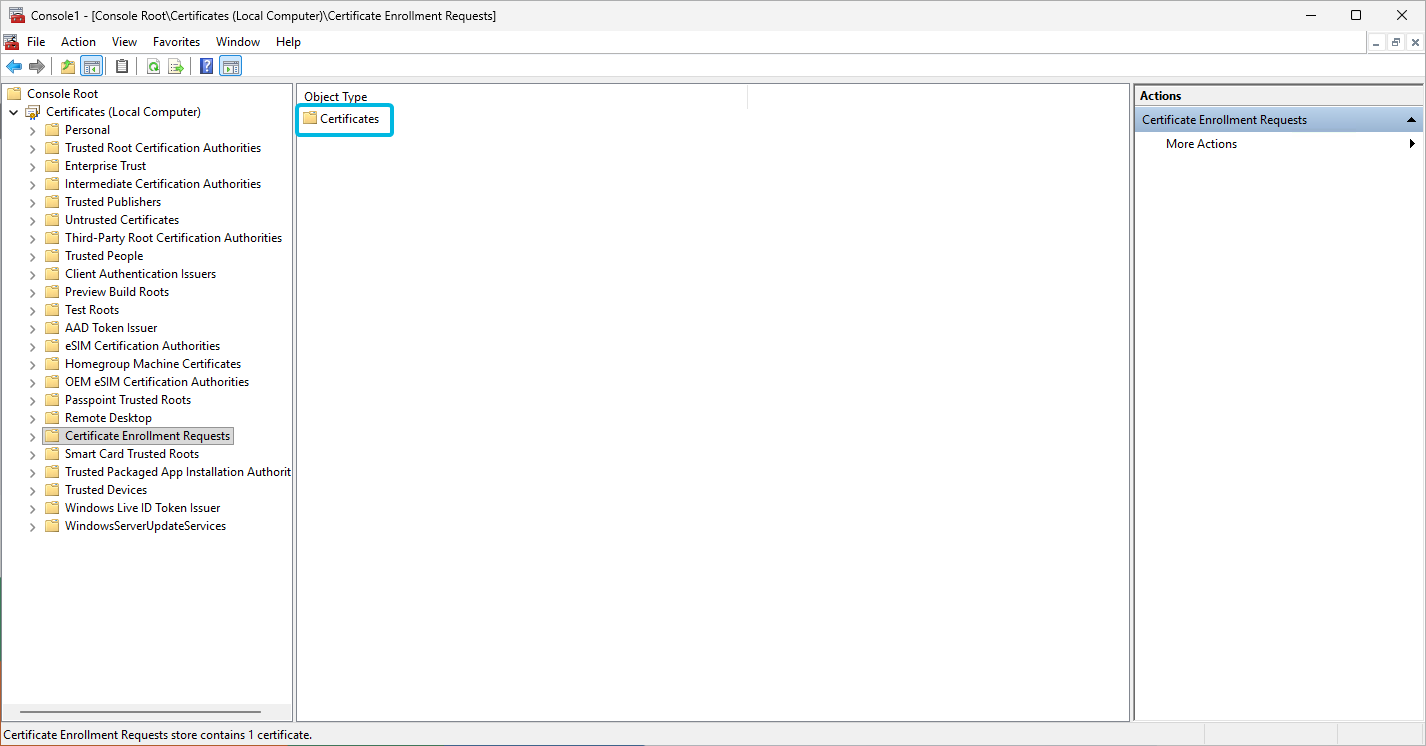Click the Export List toolbar icon
1426x746 pixels.
(x=176, y=67)
